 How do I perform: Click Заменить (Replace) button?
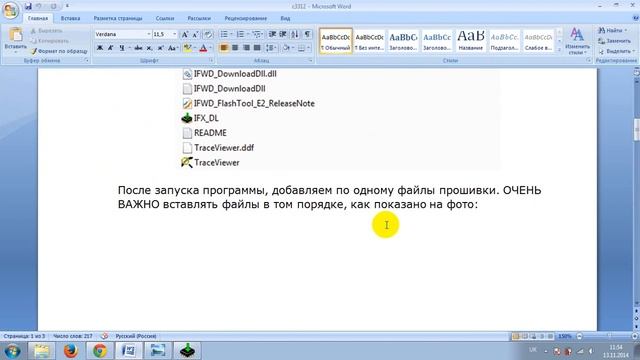pyautogui.click(x=614, y=41)
